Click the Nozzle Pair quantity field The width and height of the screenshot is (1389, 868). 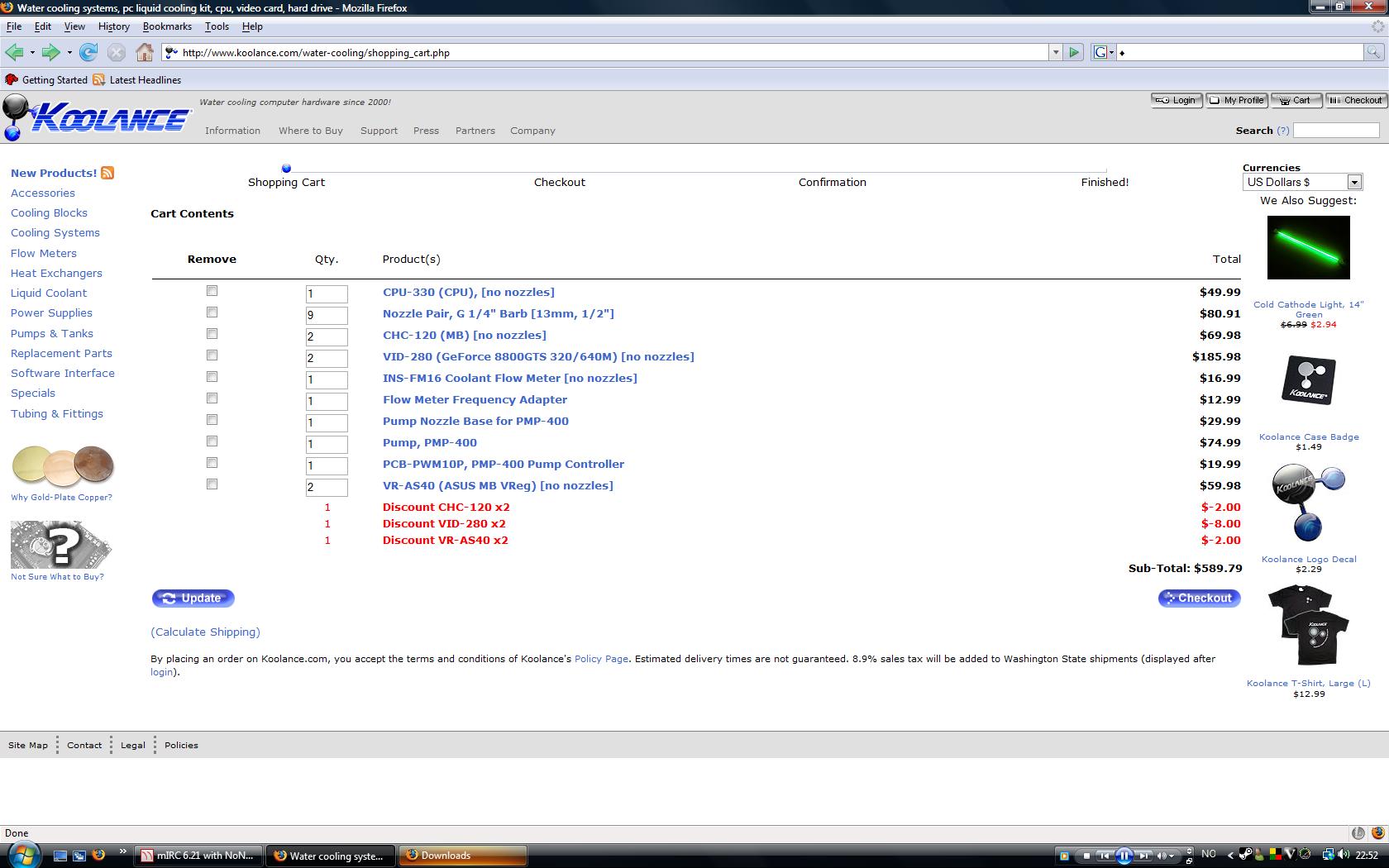click(x=327, y=315)
